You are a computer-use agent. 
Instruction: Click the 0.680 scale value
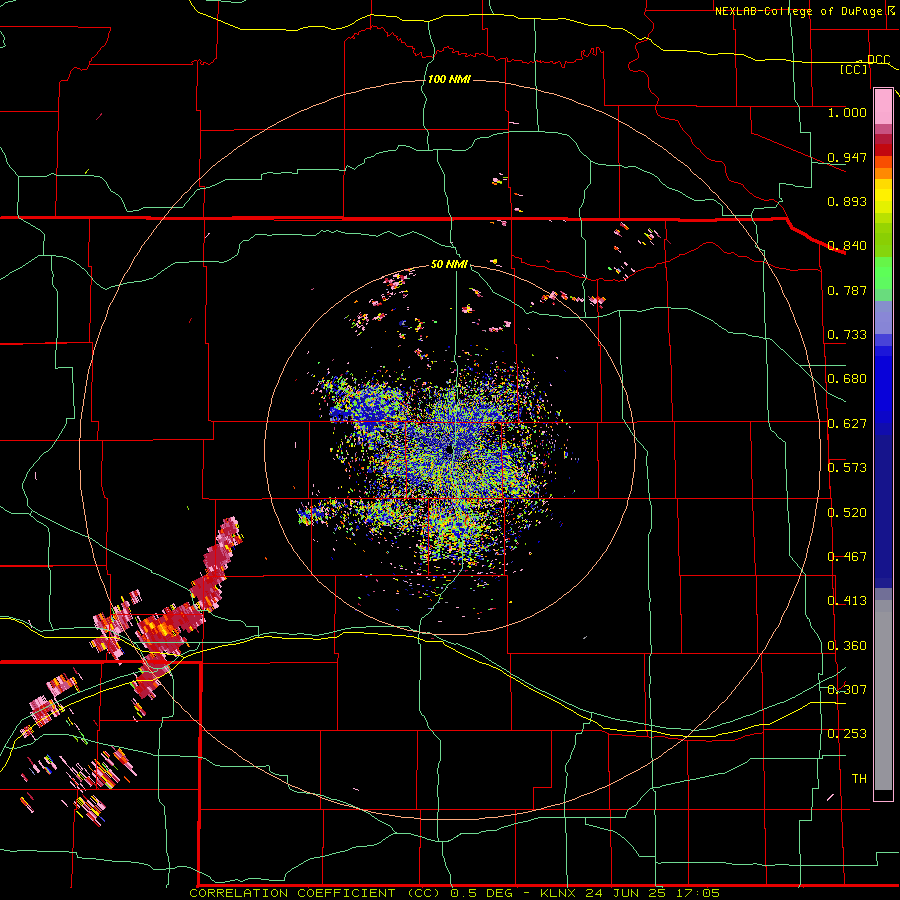pos(847,379)
